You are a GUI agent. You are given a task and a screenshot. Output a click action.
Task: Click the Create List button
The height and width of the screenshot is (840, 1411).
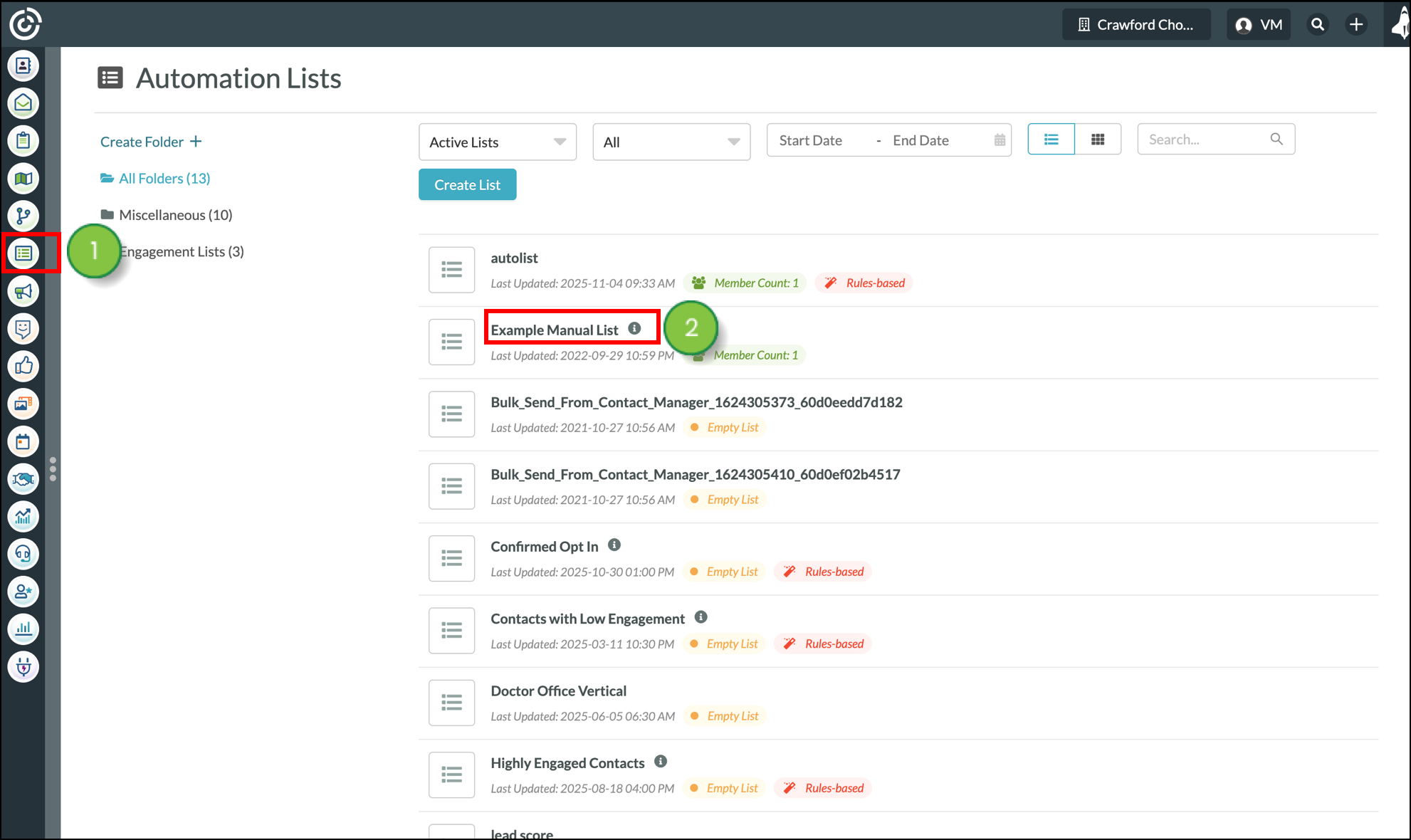tap(467, 185)
